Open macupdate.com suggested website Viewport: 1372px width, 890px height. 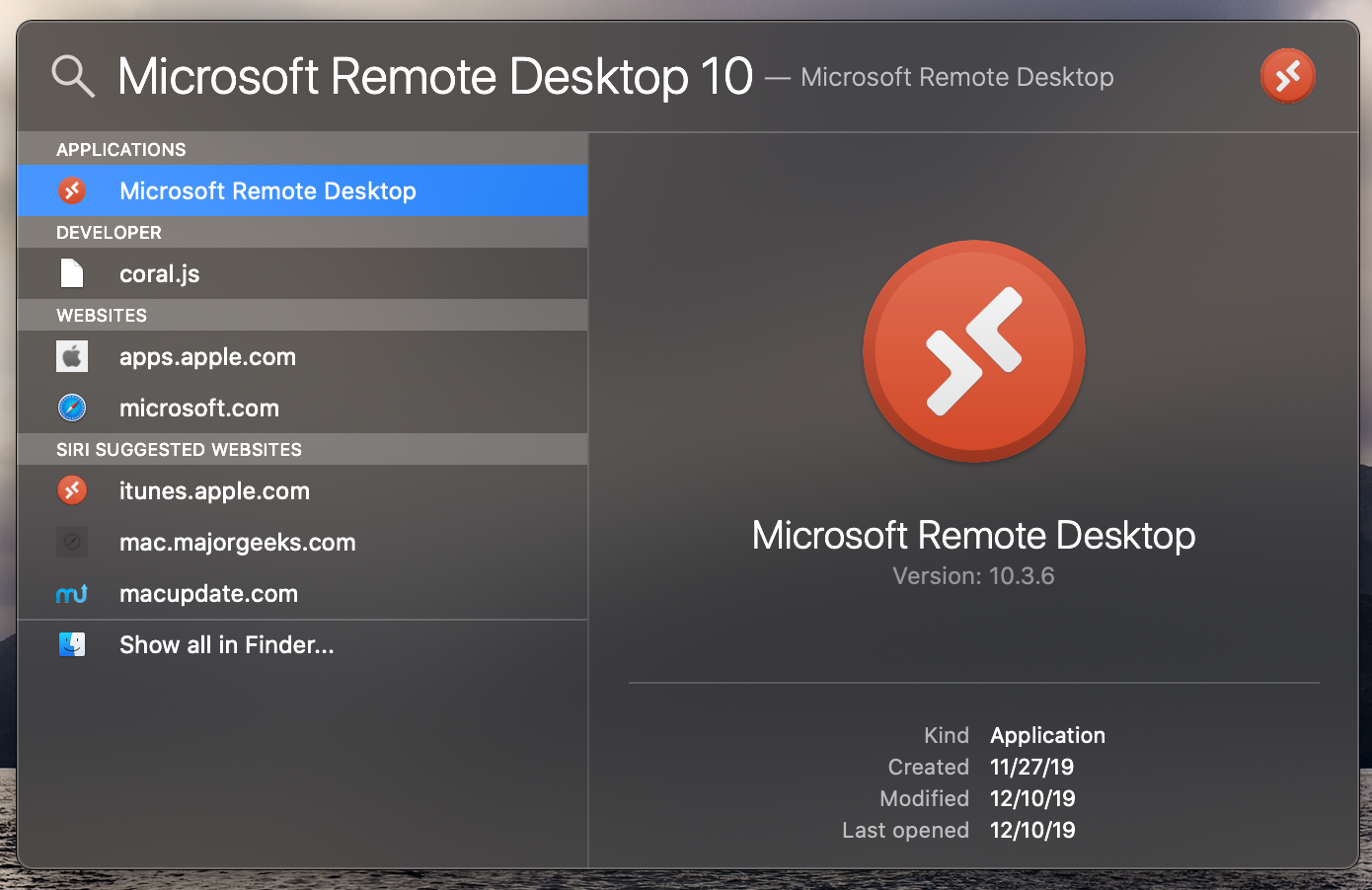[302, 593]
